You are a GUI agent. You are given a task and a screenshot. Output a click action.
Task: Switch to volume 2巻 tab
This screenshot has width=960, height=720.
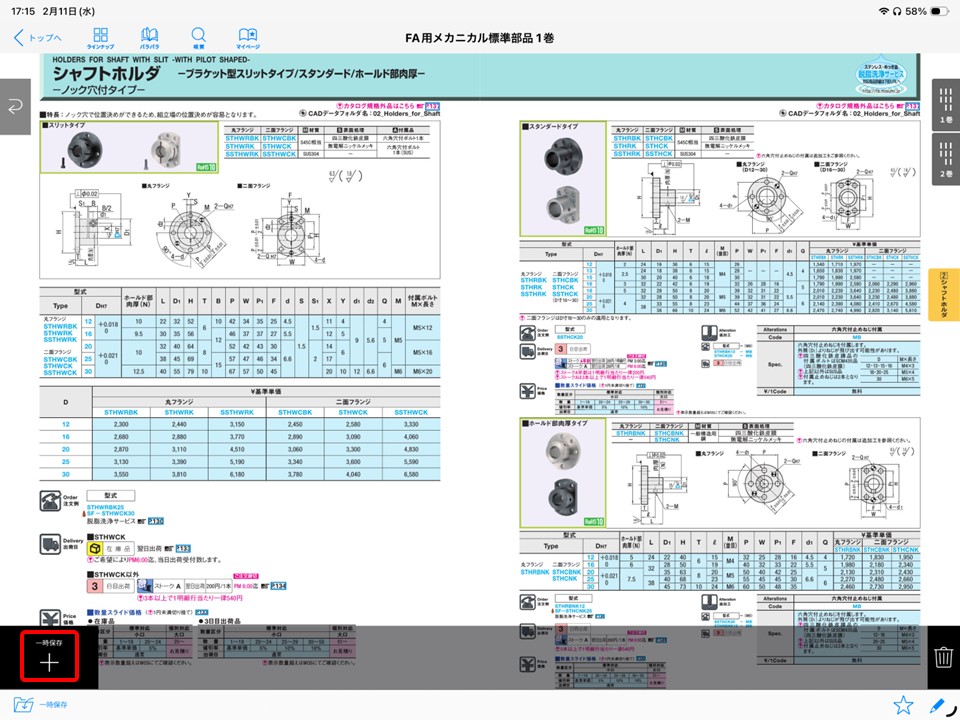(x=945, y=159)
